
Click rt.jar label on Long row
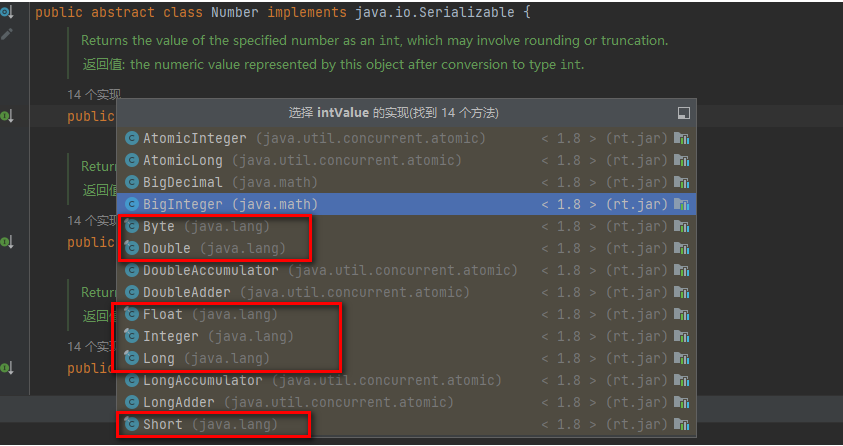pyautogui.click(x=637, y=358)
